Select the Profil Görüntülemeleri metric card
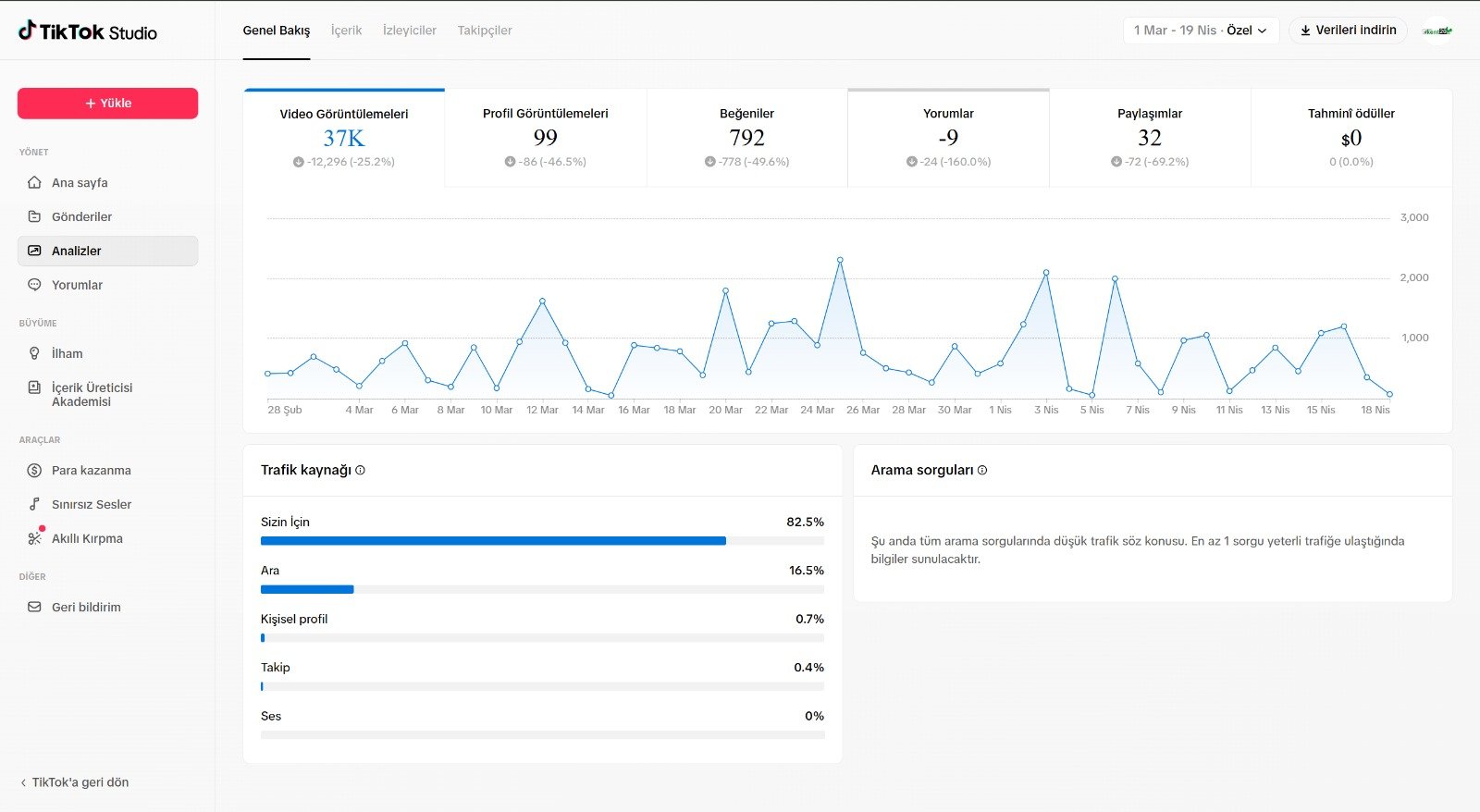Image resolution: width=1480 pixels, height=812 pixels. [545, 138]
